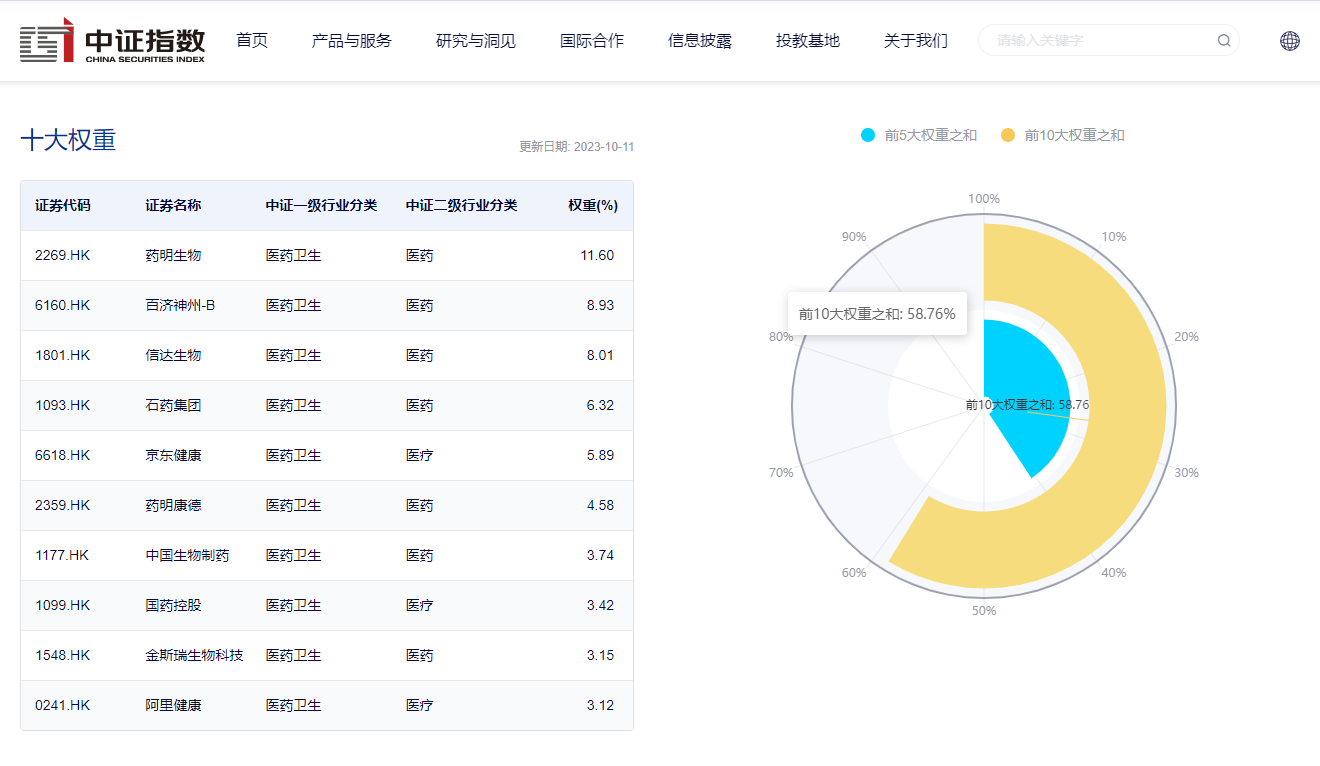The width and height of the screenshot is (1320, 766).
Task: Click security name 京东健康
Action: (173, 455)
